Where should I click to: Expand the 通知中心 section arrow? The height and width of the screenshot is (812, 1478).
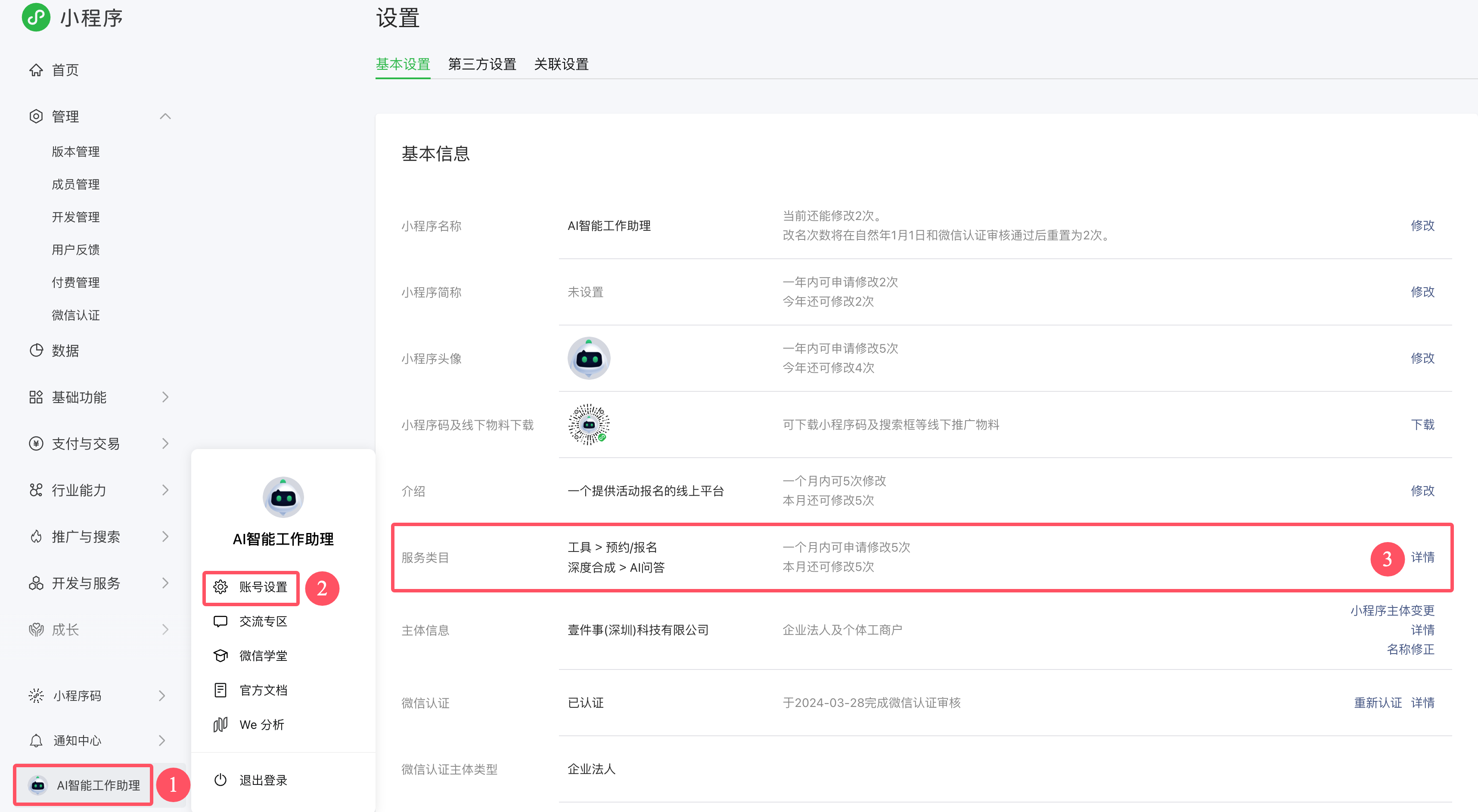(x=162, y=741)
